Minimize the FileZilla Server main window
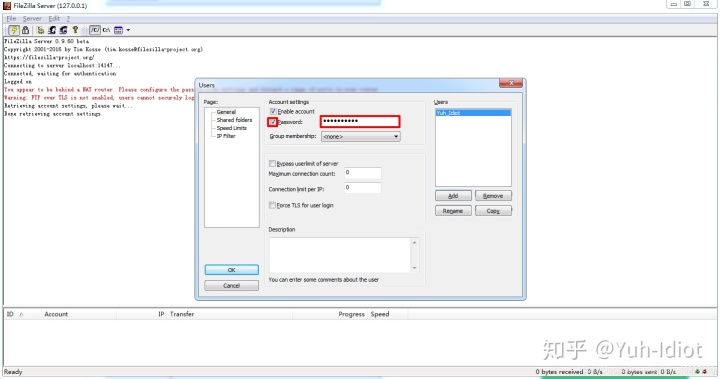Screen dimensions: 720x379 (674, 4)
